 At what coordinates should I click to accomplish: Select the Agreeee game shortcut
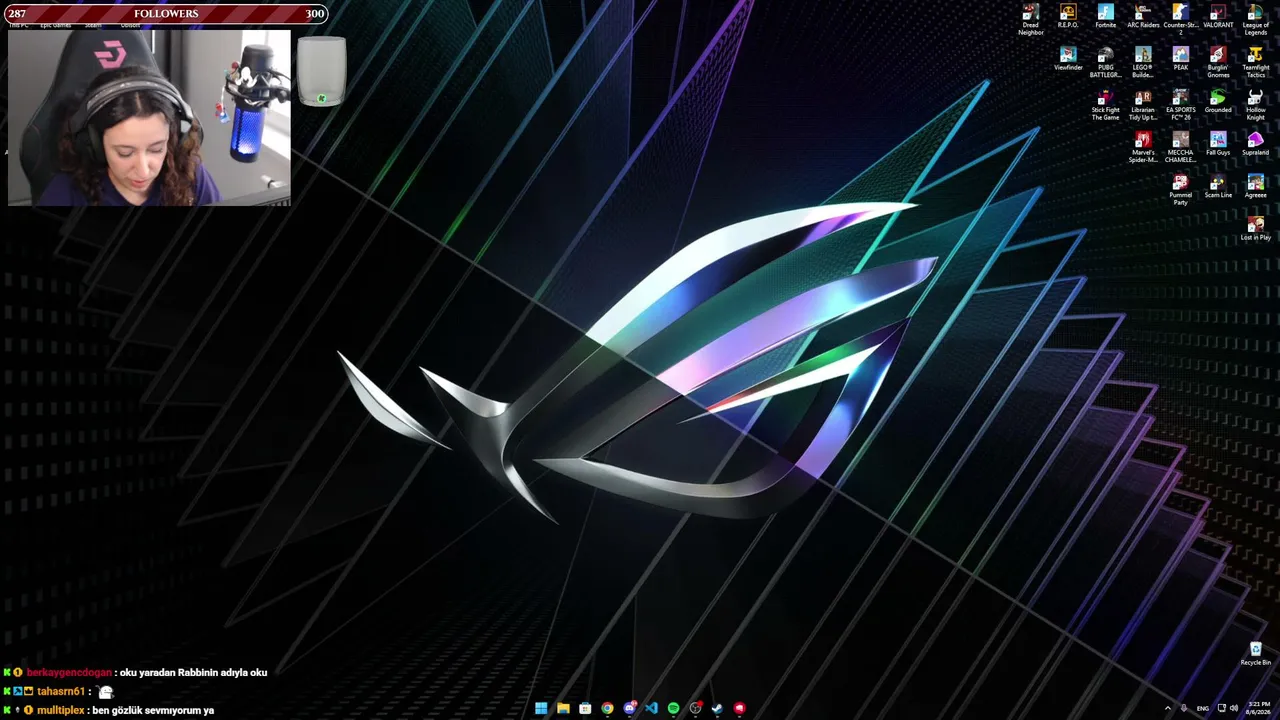[x=1256, y=186]
